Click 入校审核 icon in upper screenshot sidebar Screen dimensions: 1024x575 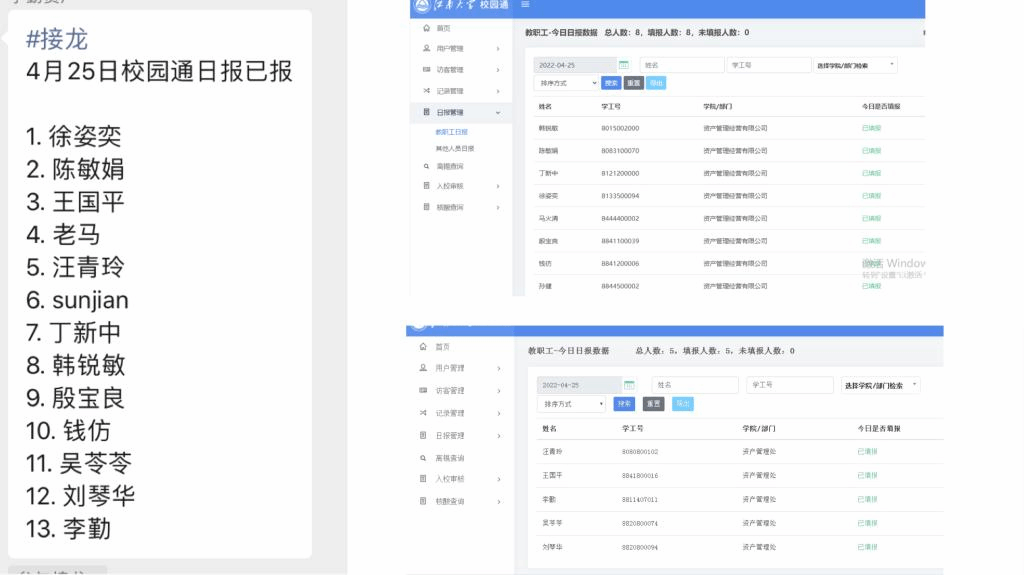point(427,186)
